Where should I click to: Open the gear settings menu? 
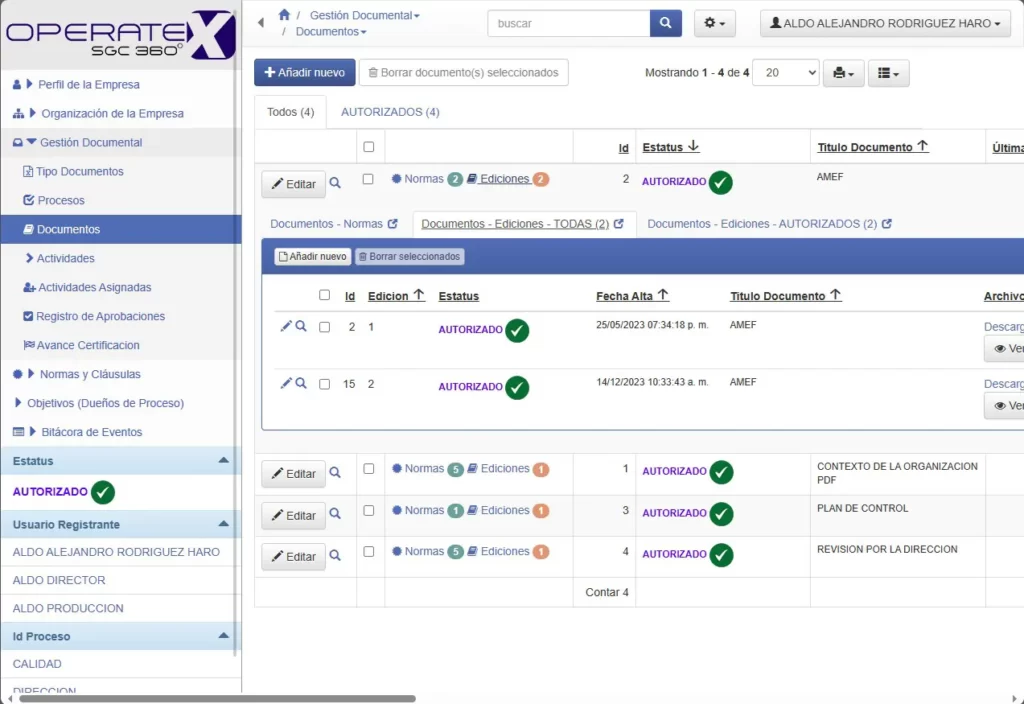(714, 23)
